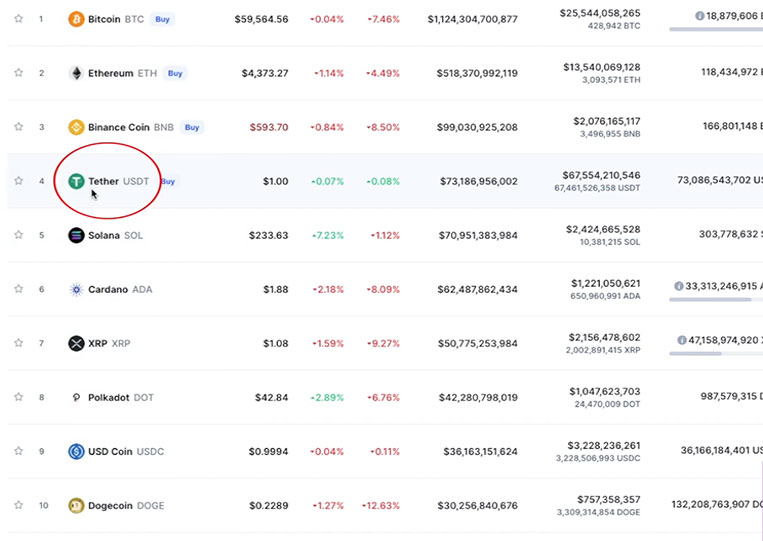Click Tether 24h volume $67,554,210,546
Viewport: 763px width, 541px height.
click(601, 175)
